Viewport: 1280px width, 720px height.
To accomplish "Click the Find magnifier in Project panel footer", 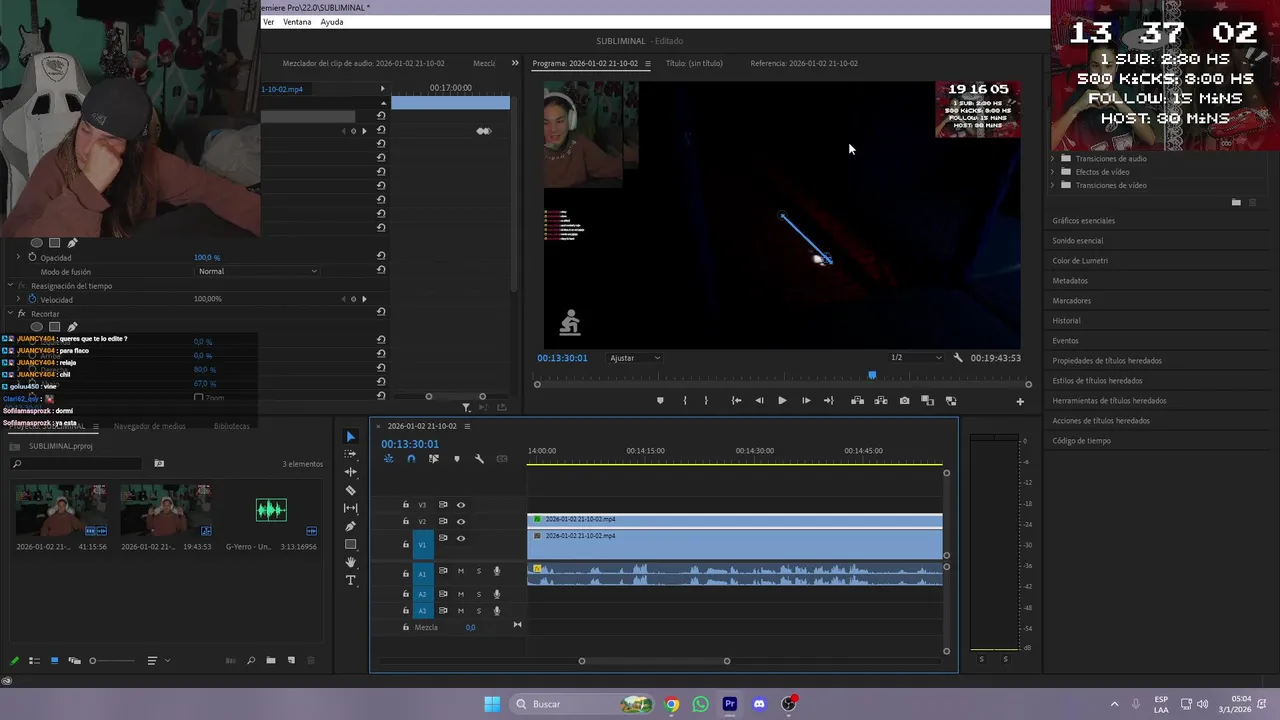I will (x=251, y=661).
